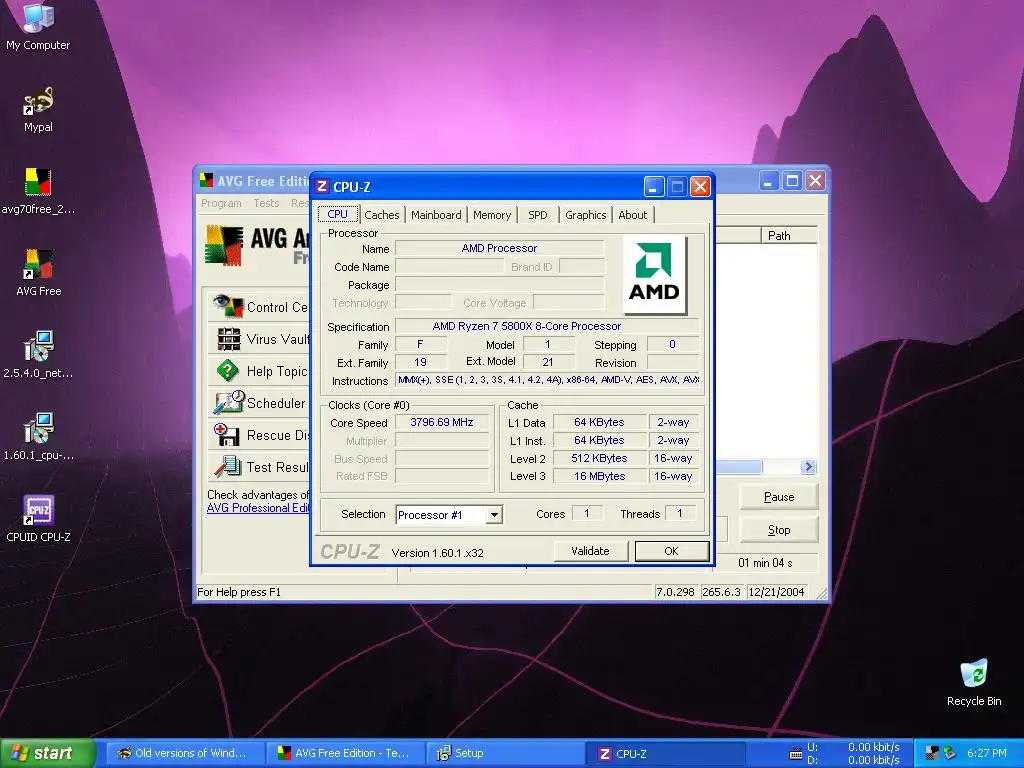Open AVG Control Center eye icon
The width and height of the screenshot is (1024, 768).
(228, 306)
